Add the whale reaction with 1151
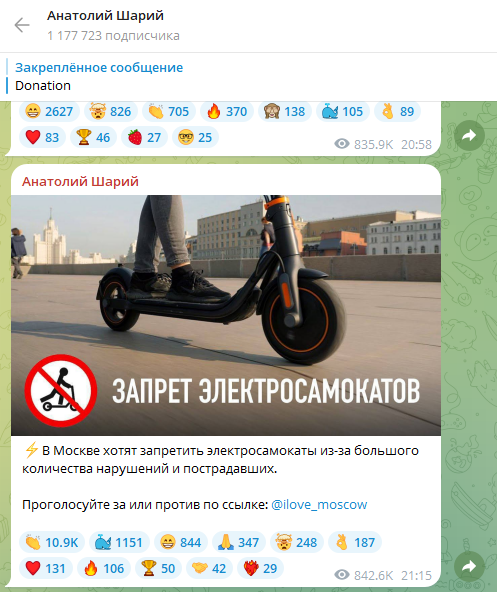The height and width of the screenshot is (592, 497). point(119,543)
